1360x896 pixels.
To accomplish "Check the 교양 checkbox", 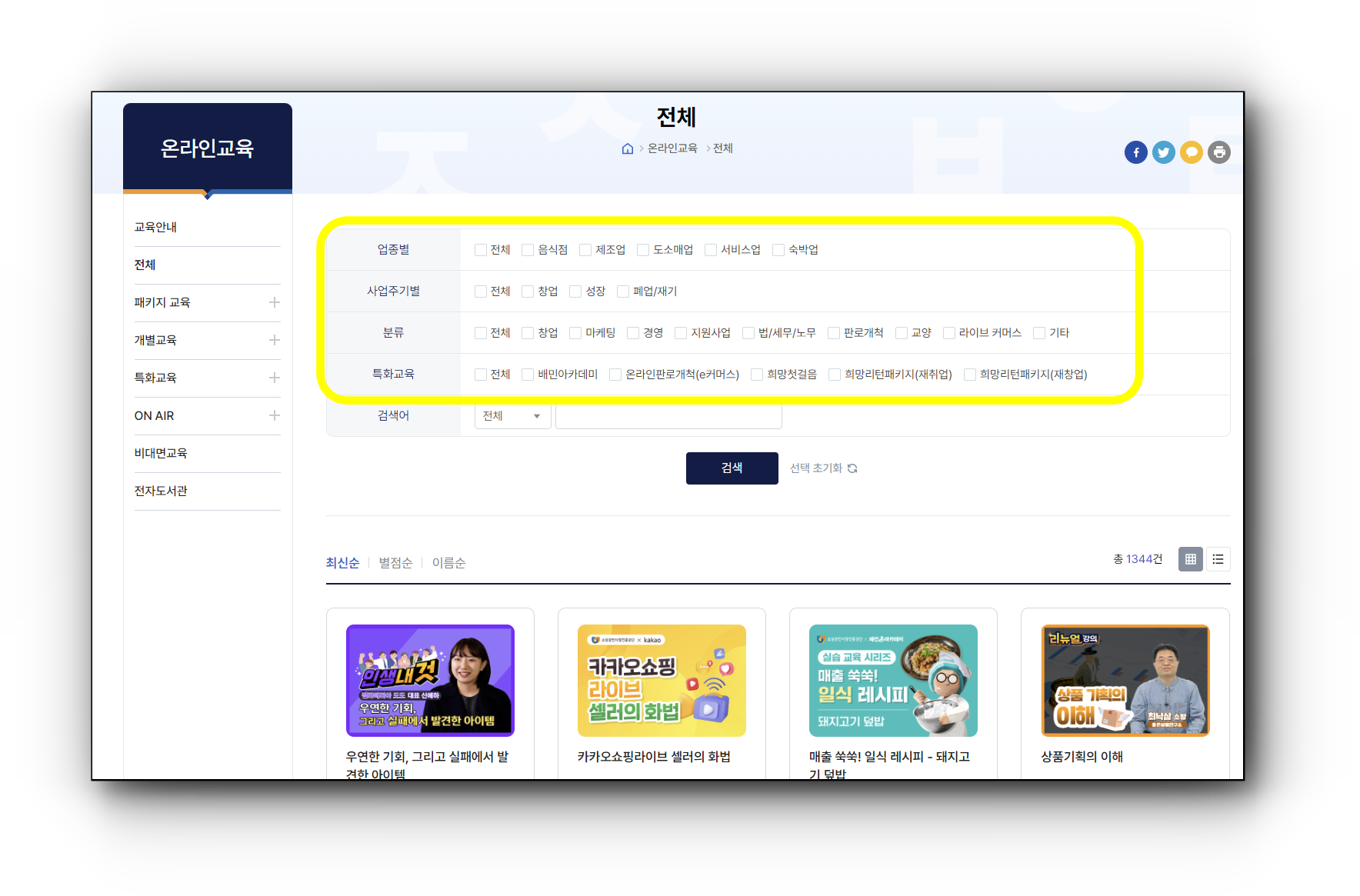I will 902,333.
